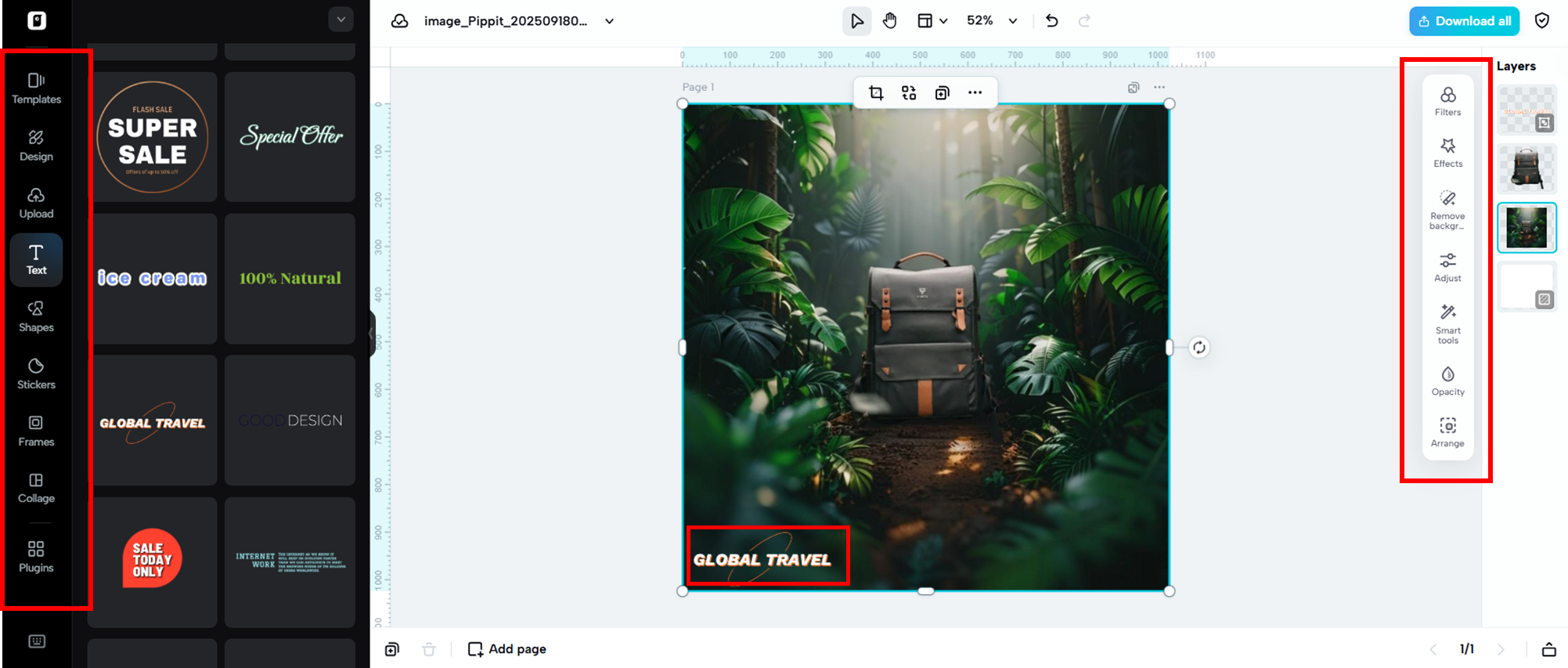Pick the INTERNET WORK text template

coord(290,562)
